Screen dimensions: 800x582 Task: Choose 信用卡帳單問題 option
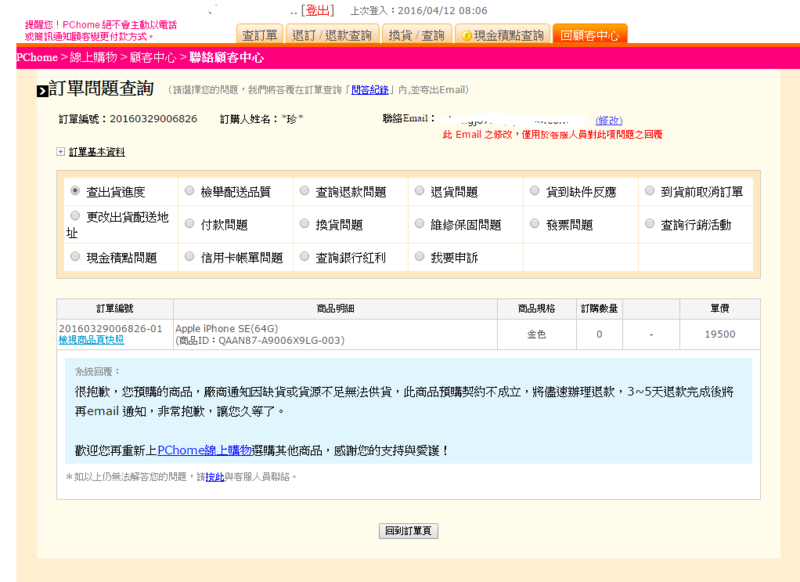click(189, 257)
